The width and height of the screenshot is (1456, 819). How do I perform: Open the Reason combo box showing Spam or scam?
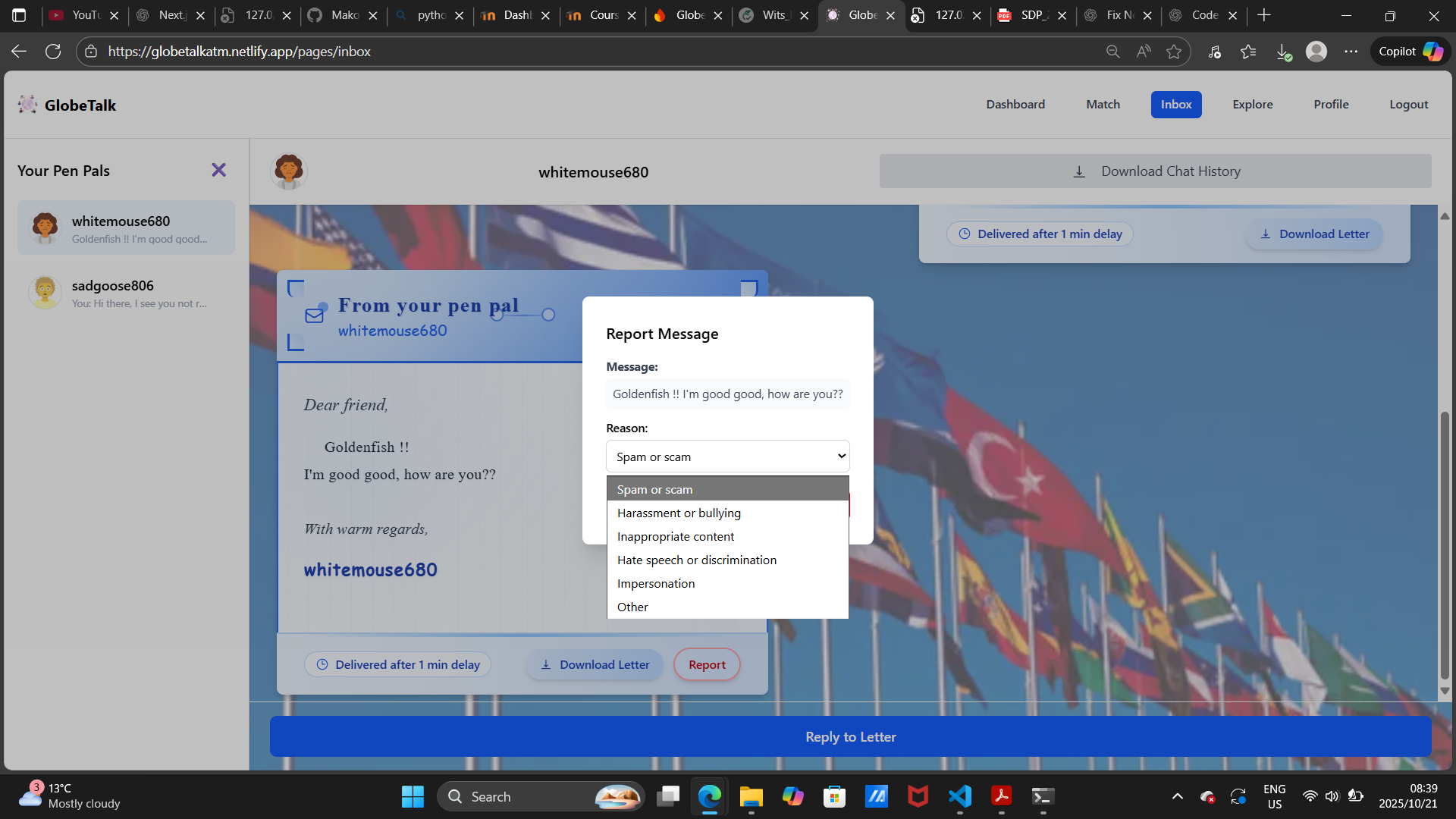coord(727,456)
